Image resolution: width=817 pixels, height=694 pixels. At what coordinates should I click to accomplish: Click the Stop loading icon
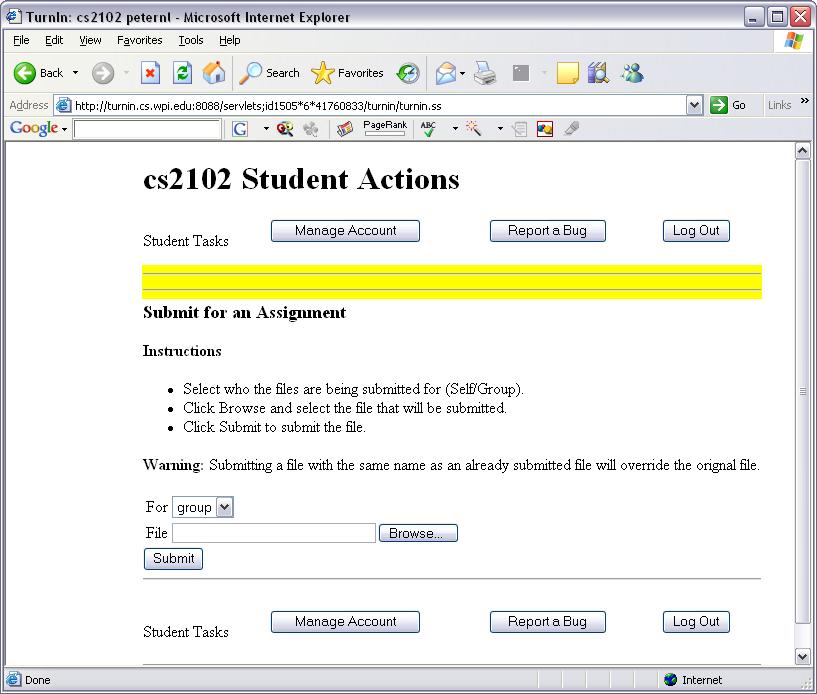coord(150,73)
